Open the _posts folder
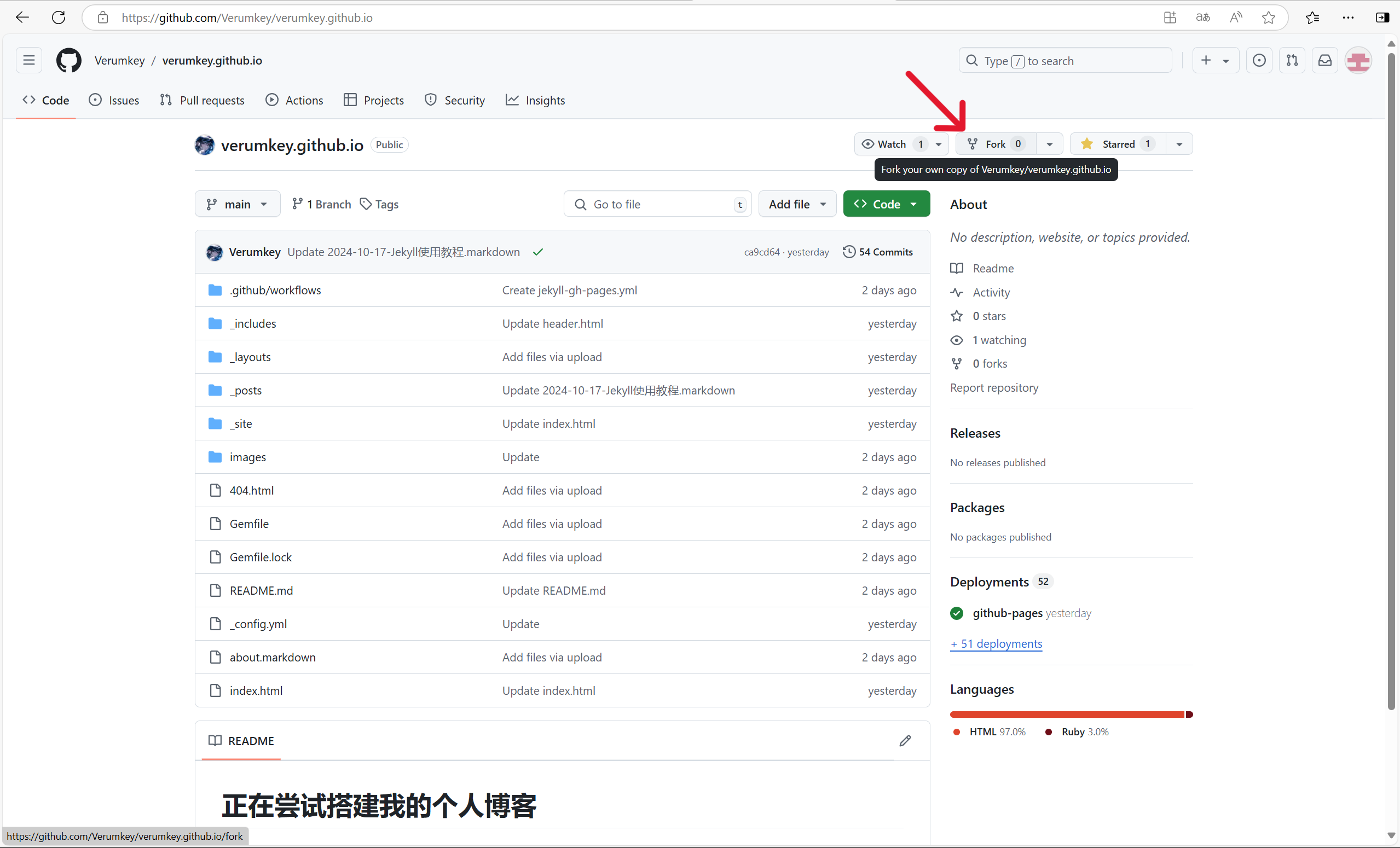1400x848 pixels. point(245,391)
